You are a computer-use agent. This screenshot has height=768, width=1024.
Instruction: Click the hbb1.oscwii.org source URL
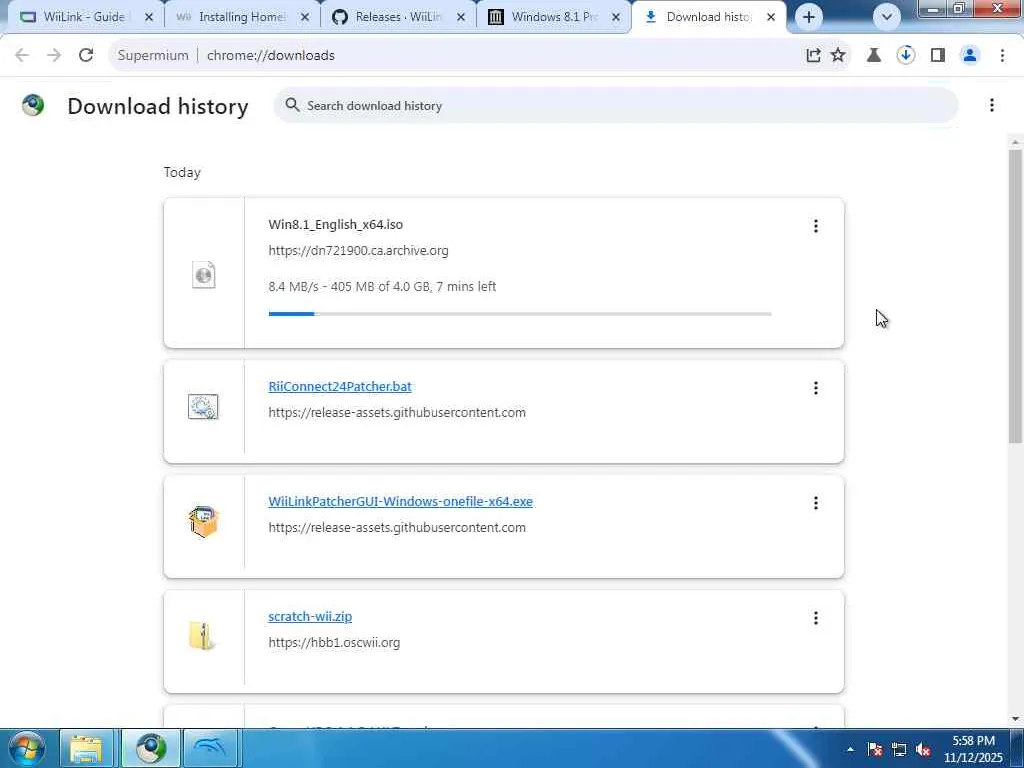click(x=334, y=643)
